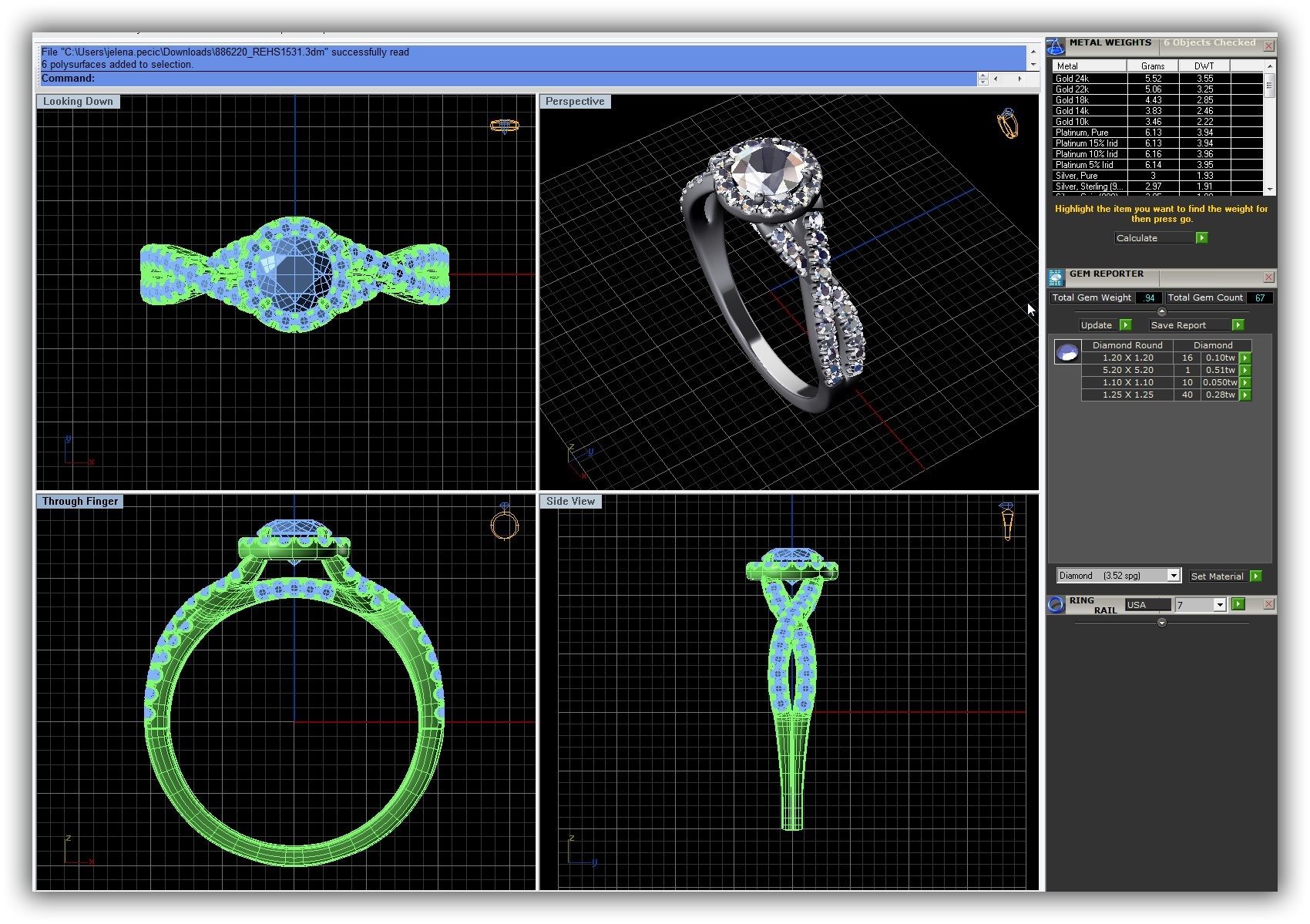The height and width of the screenshot is (924, 1310).
Task: Select the Perspective viewport label
Action: click(x=575, y=102)
